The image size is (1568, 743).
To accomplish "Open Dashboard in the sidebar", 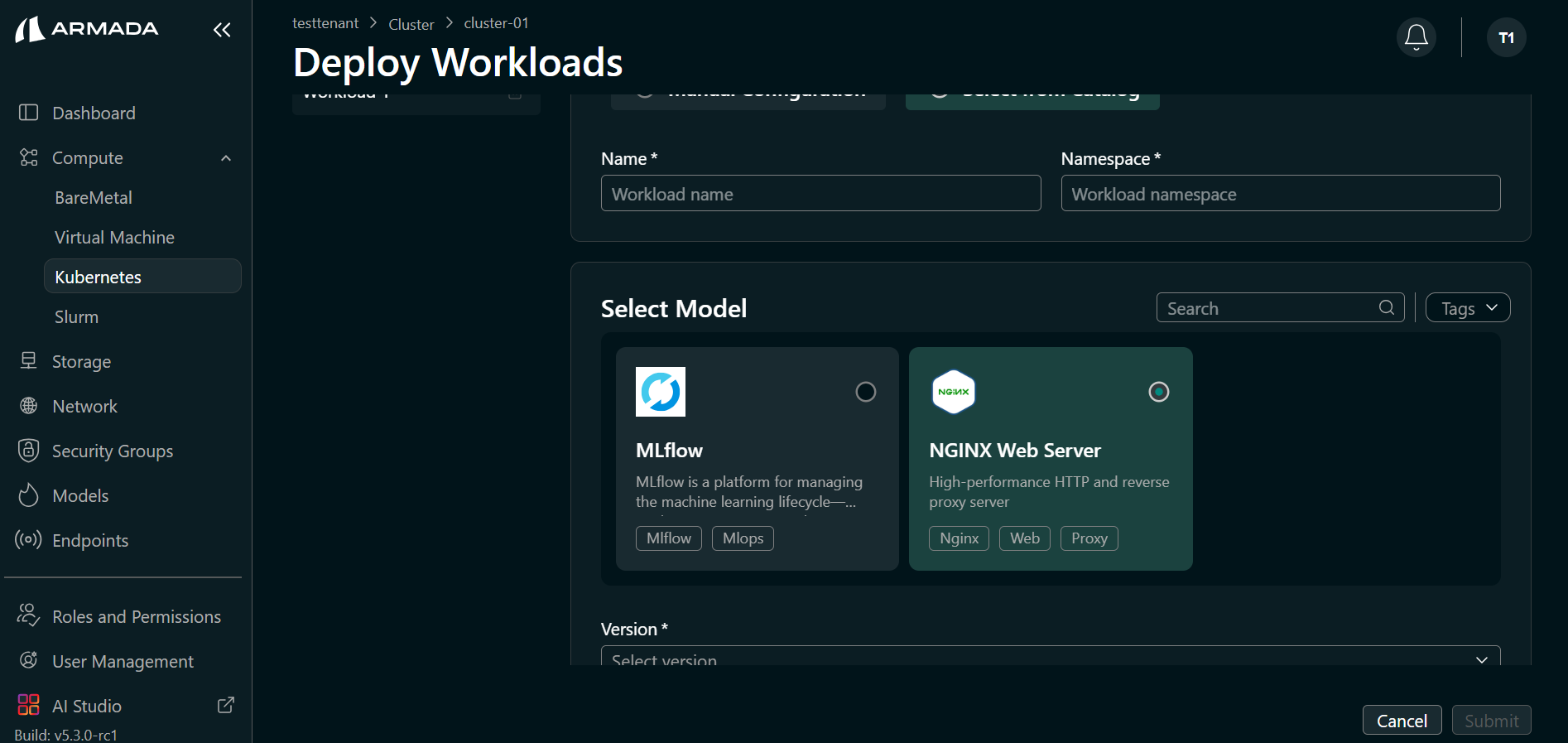I will [x=94, y=113].
